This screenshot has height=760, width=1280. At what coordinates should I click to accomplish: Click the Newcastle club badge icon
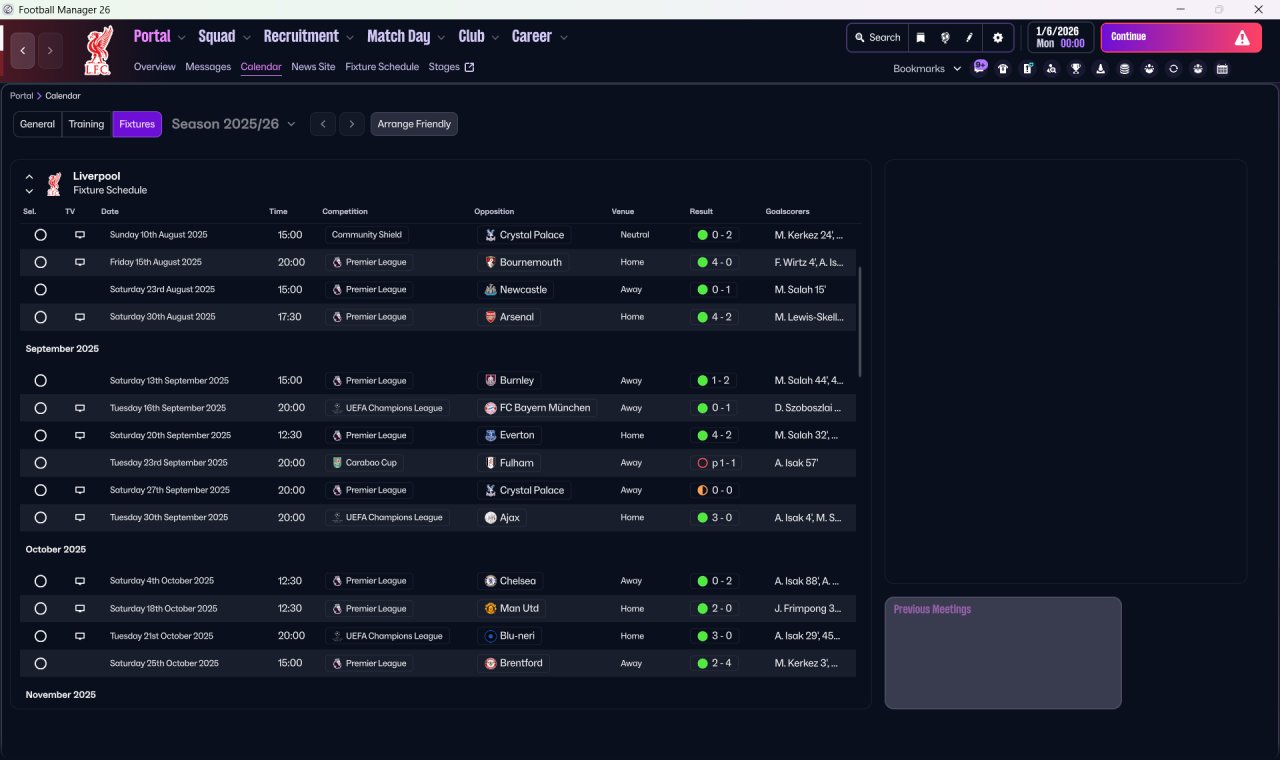[x=490, y=290]
